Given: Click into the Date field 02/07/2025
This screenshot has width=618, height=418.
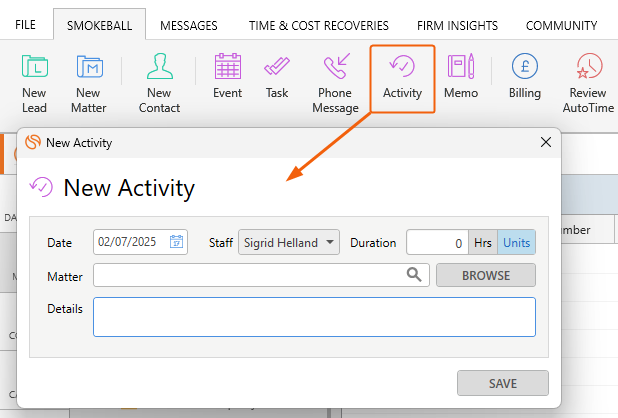Looking at the screenshot, I should coord(140,242).
